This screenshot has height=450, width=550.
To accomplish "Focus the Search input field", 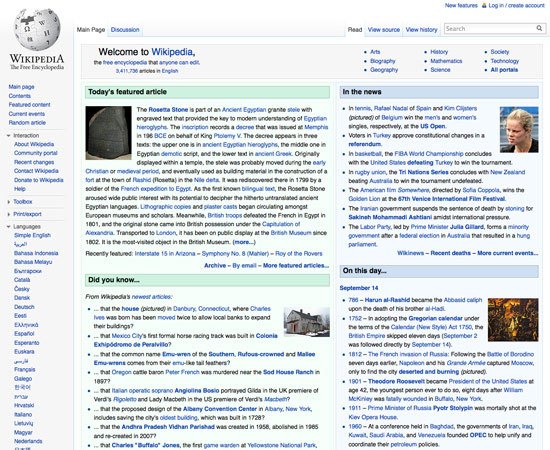I will (x=490, y=29).
